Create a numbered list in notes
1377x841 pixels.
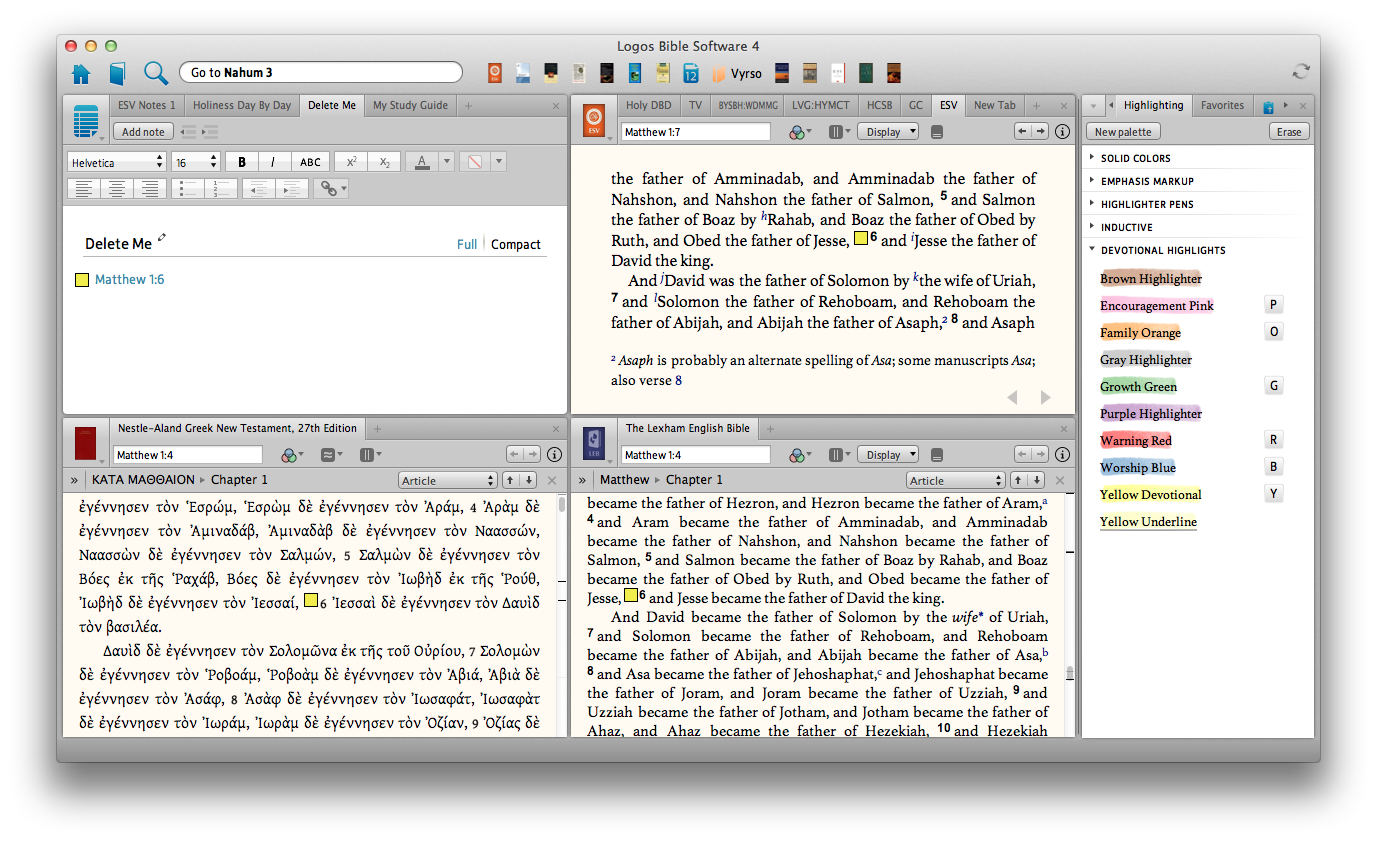[221, 188]
